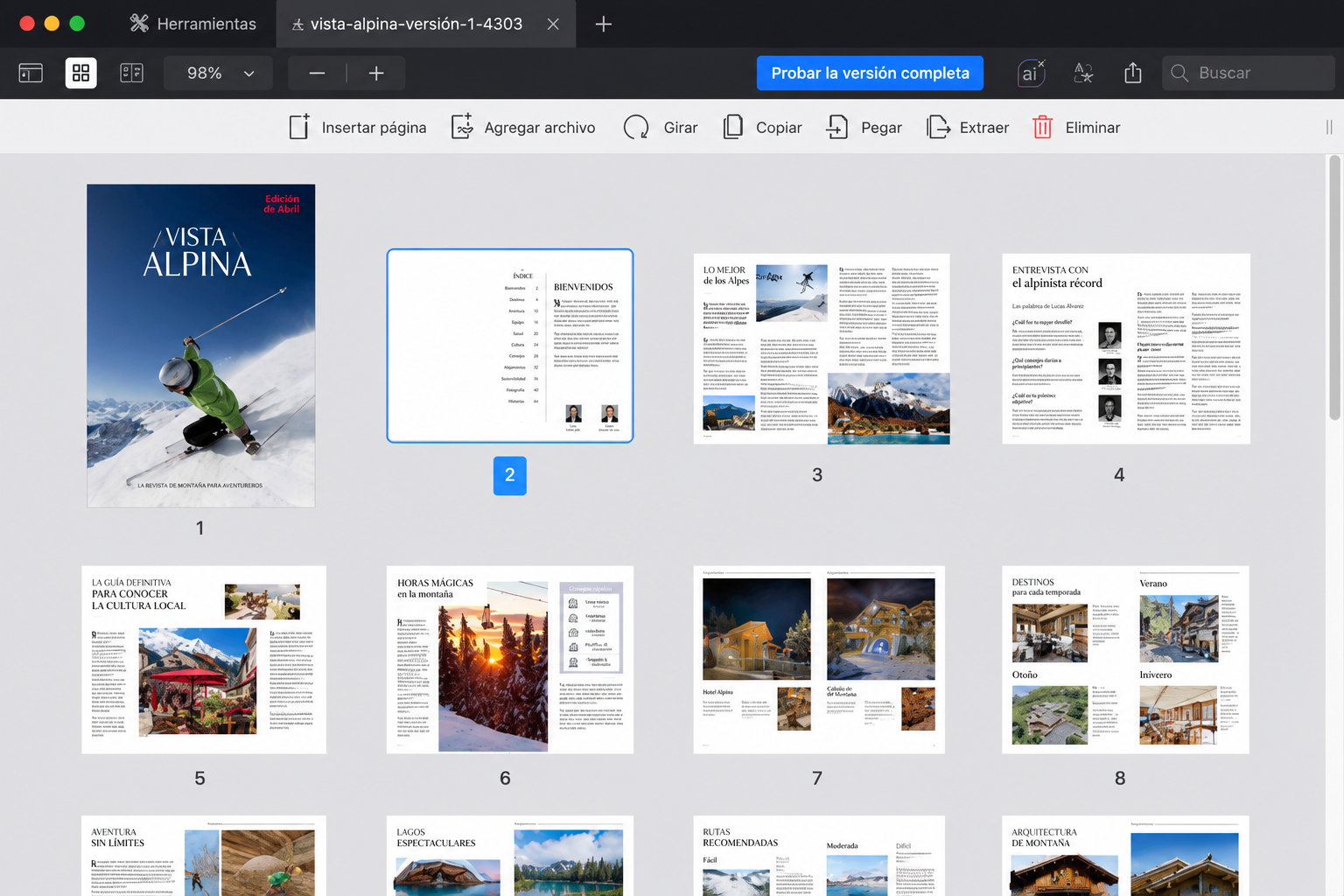Screen dimensions: 1344x896
Task: Zoom in with the plus button
Action: click(x=376, y=73)
